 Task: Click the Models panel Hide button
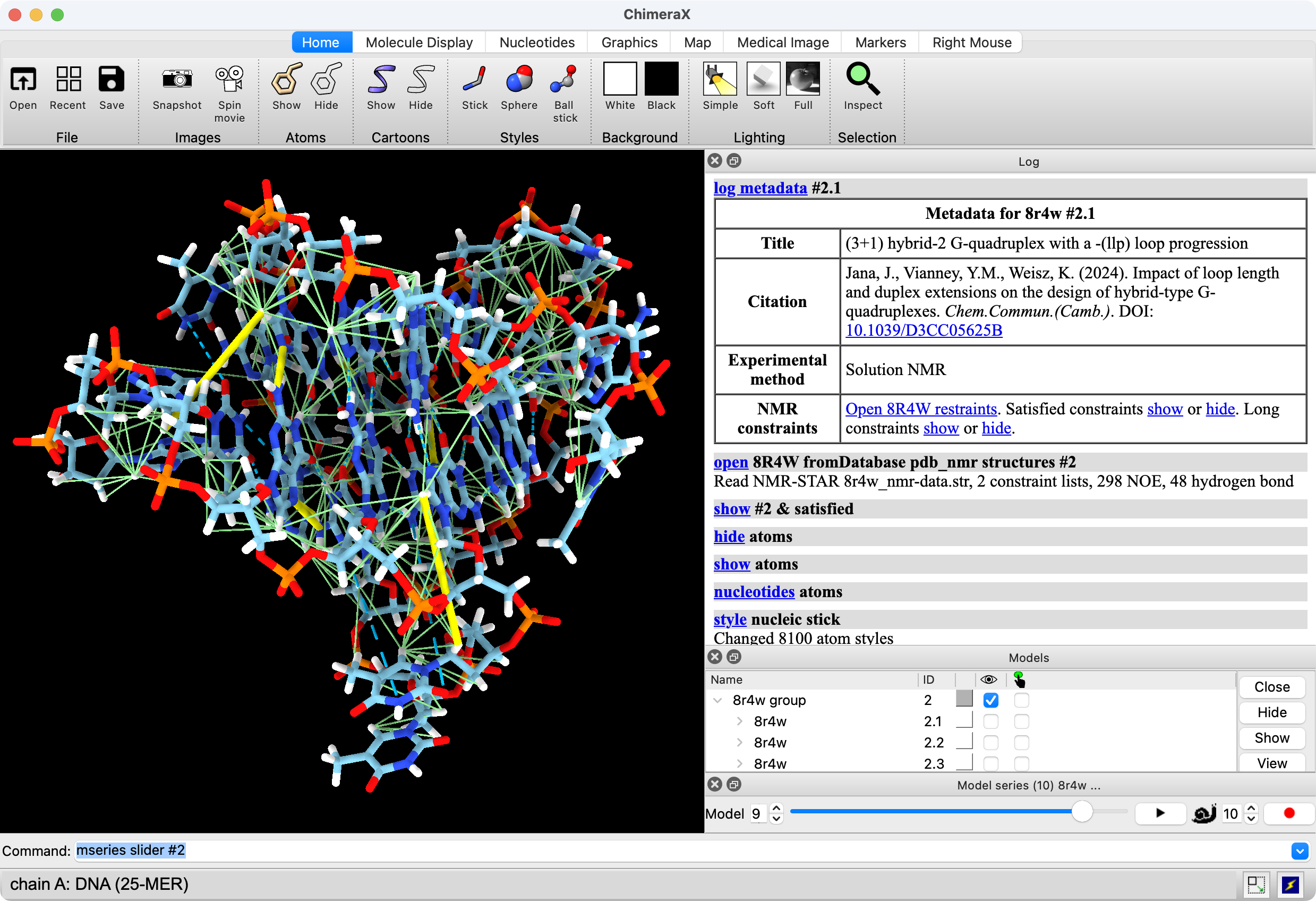[1271, 712]
